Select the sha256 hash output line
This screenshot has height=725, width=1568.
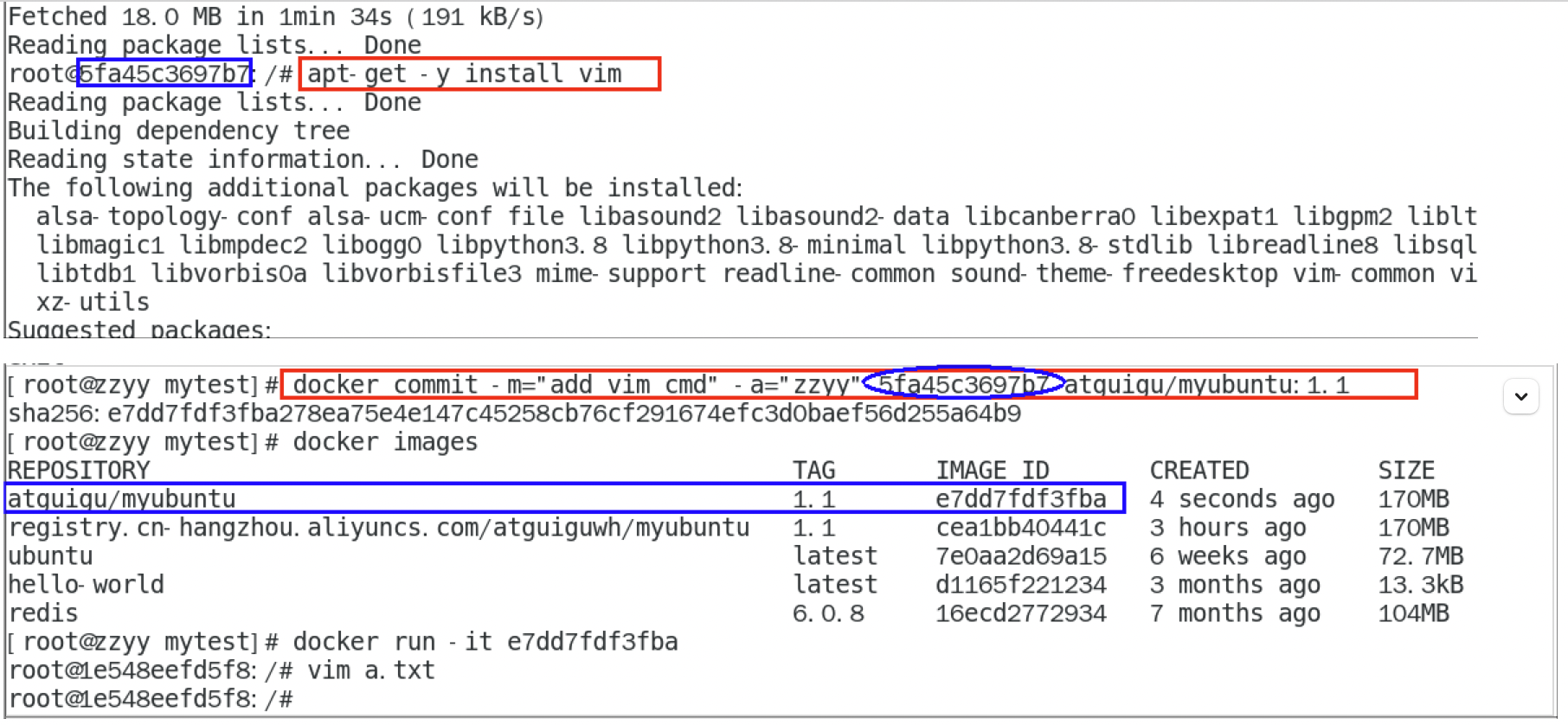coord(514,414)
